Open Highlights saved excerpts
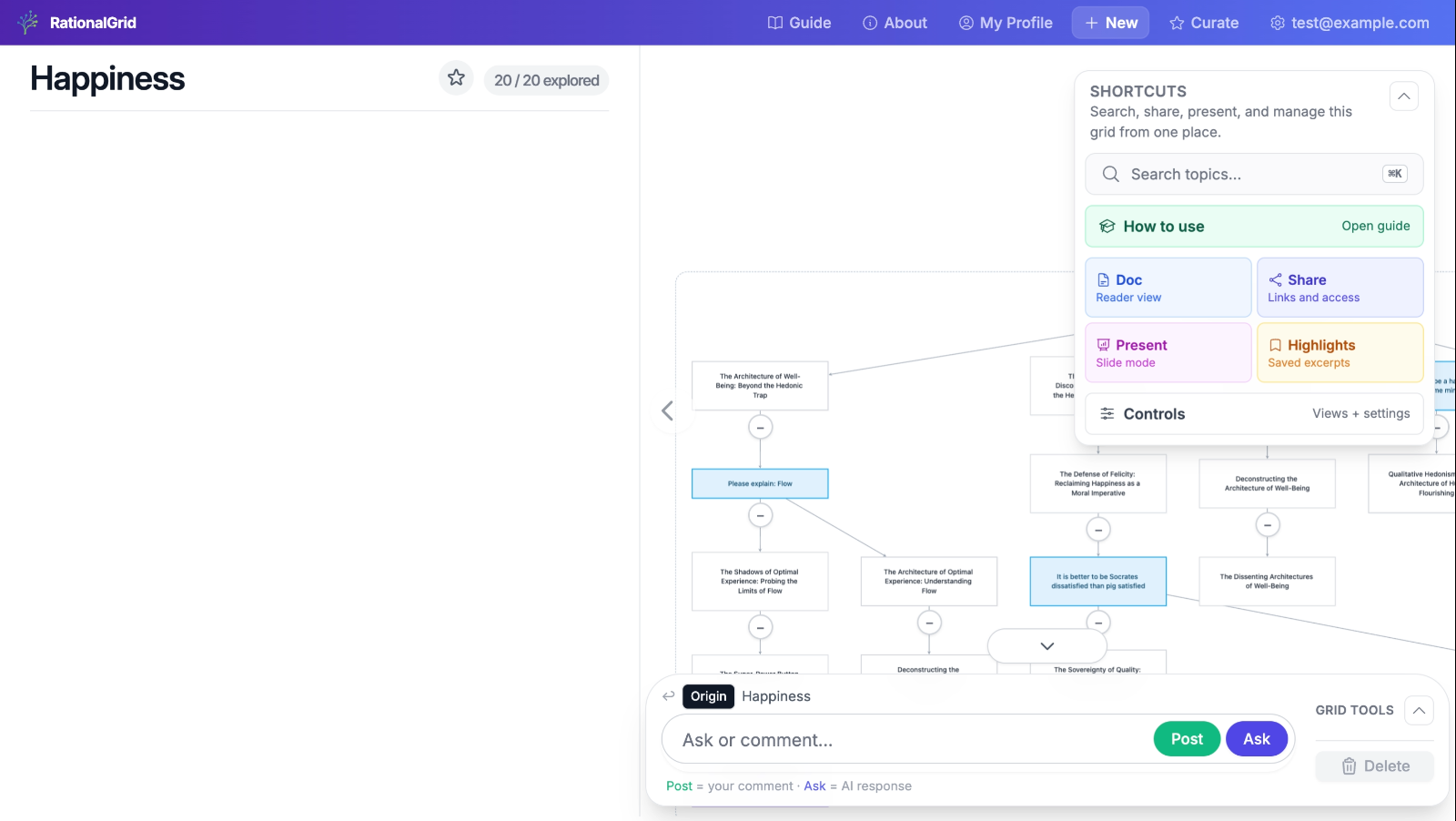1456x821 pixels. [1340, 353]
